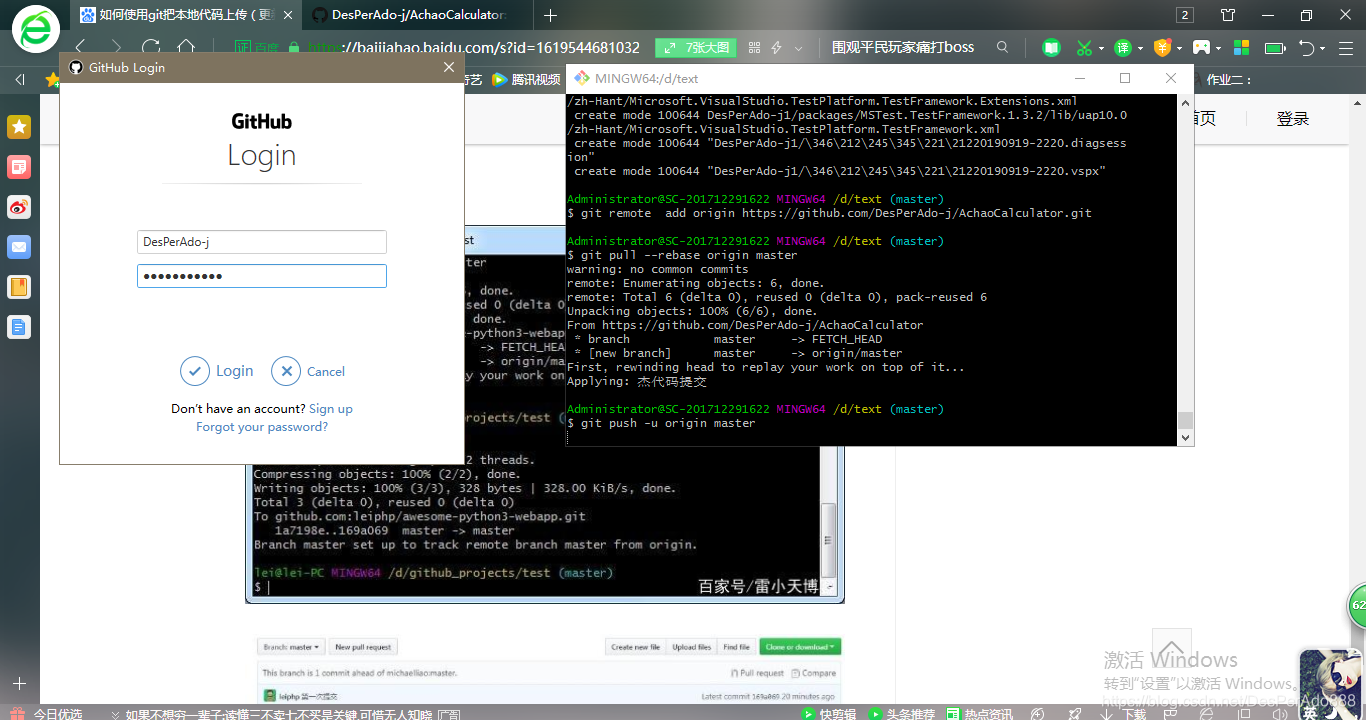Open the skin shirt icon in title bar
1366x720 pixels.
point(1229,15)
